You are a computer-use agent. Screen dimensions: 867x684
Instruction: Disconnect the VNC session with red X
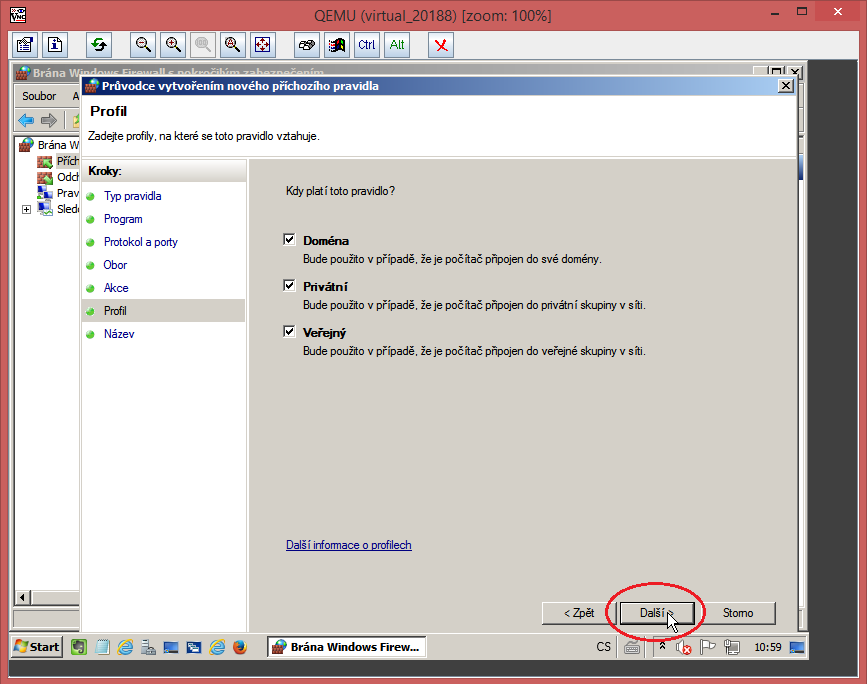click(441, 45)
